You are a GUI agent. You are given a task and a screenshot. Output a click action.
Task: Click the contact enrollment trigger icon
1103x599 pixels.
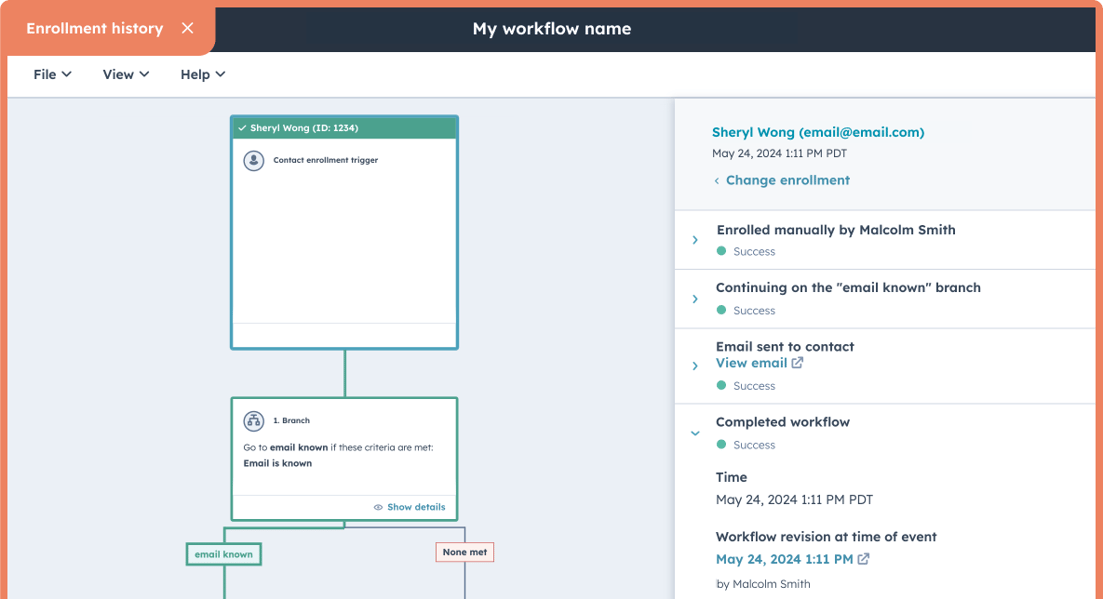pyautogui.click(x=253, y=160)
